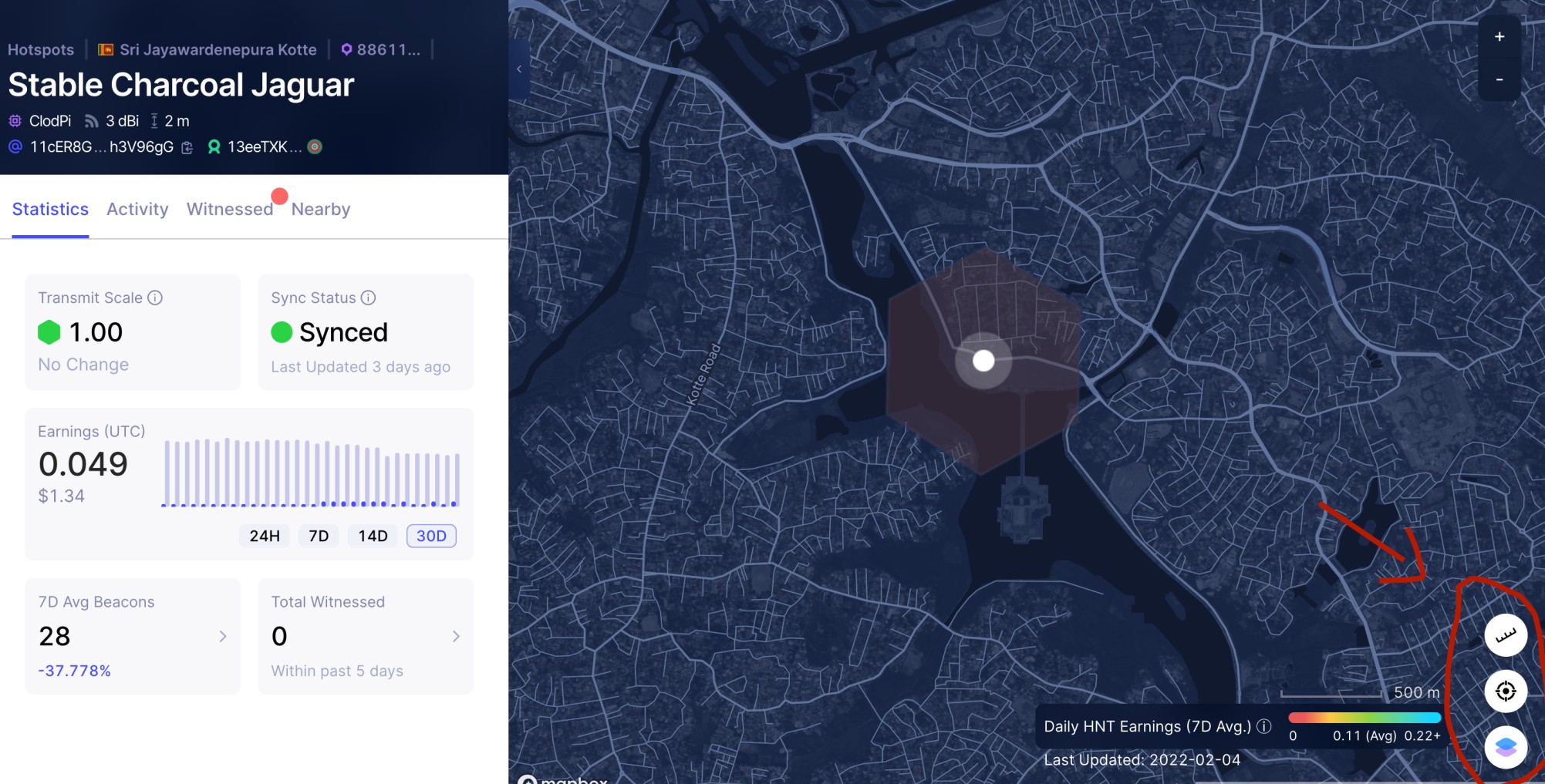Collapse the sidebar with the chevron arrow
The height and width of the screenshot is (784, 1545).
[x=519, y=69]
